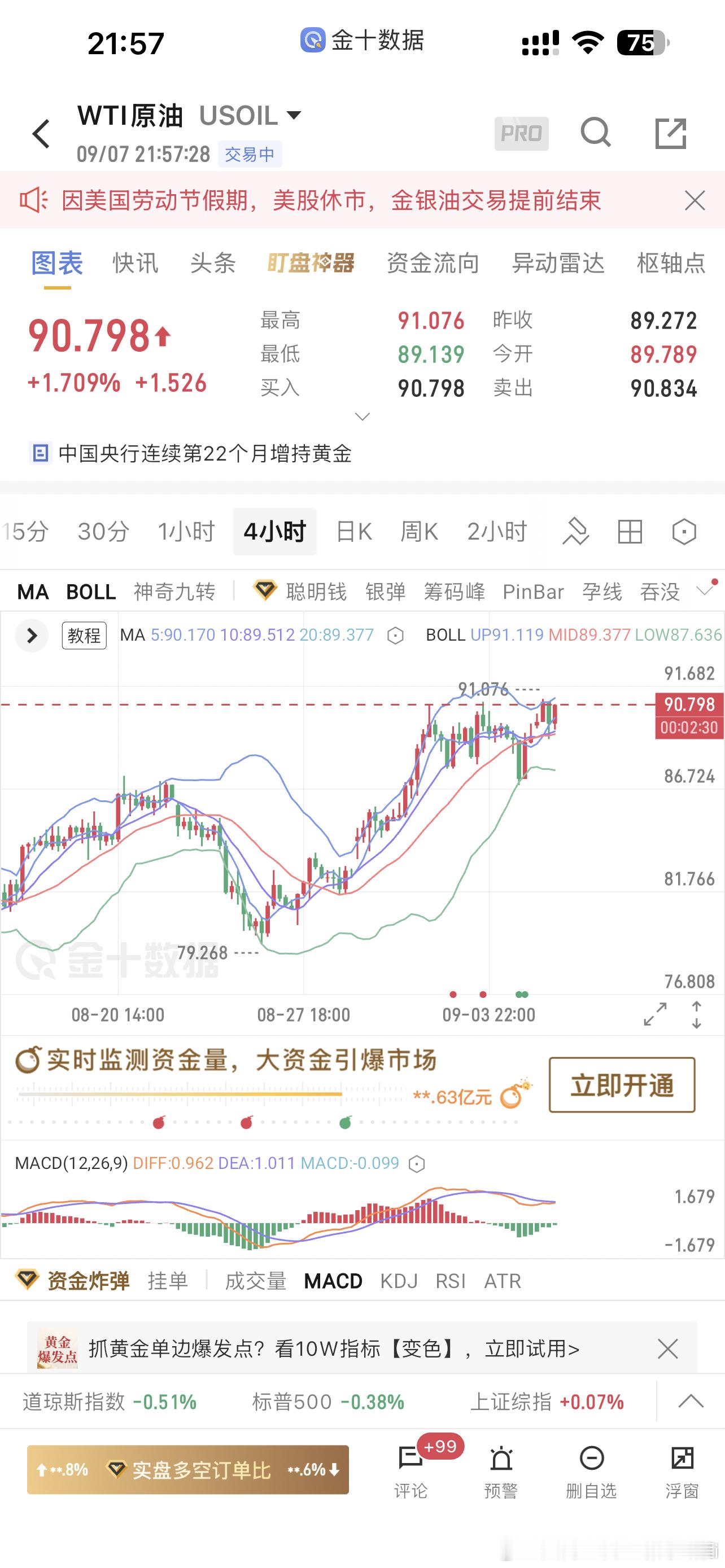
Task: Toggle the 聪明钱 indicator
Action: [316, 592]
